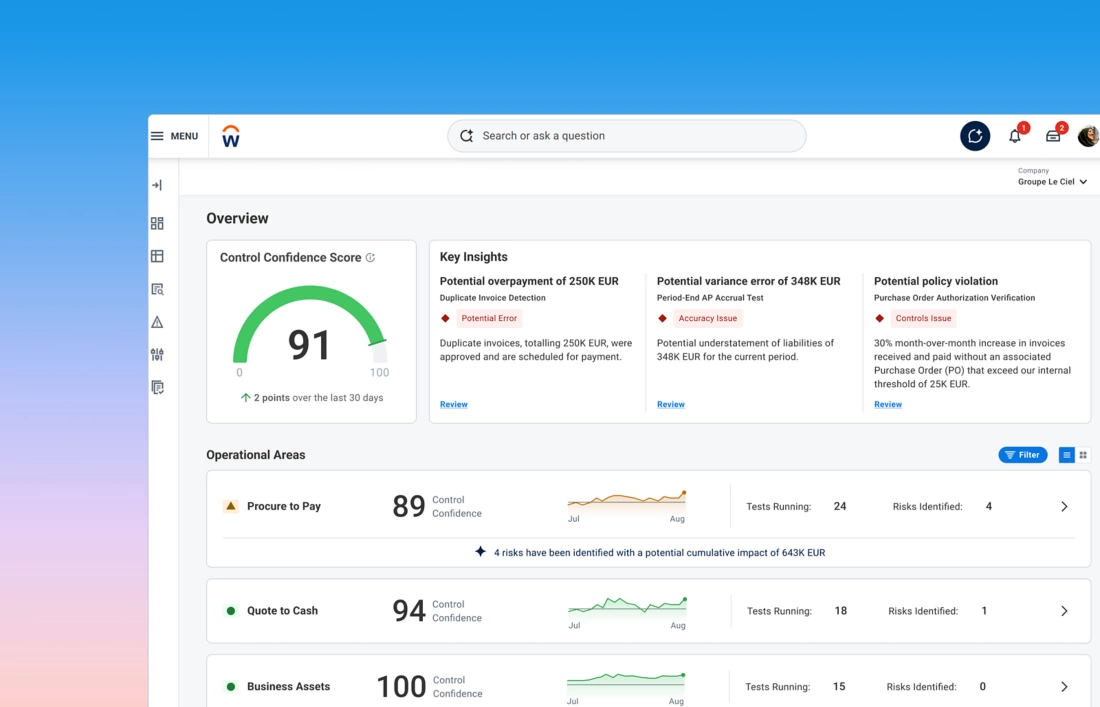
Task: Expand the Quote to Cash row chevron
Action: pyautogui.click(x=1064, y=611)
